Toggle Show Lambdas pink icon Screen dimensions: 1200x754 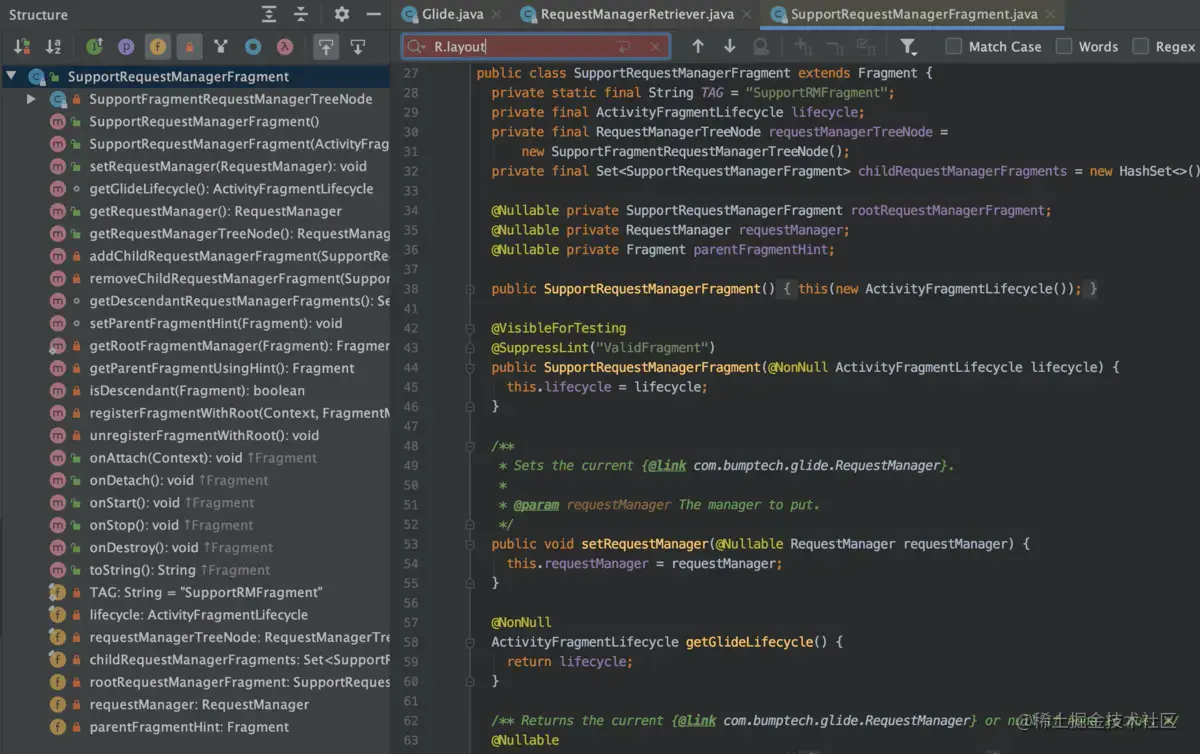click(285, 47)
